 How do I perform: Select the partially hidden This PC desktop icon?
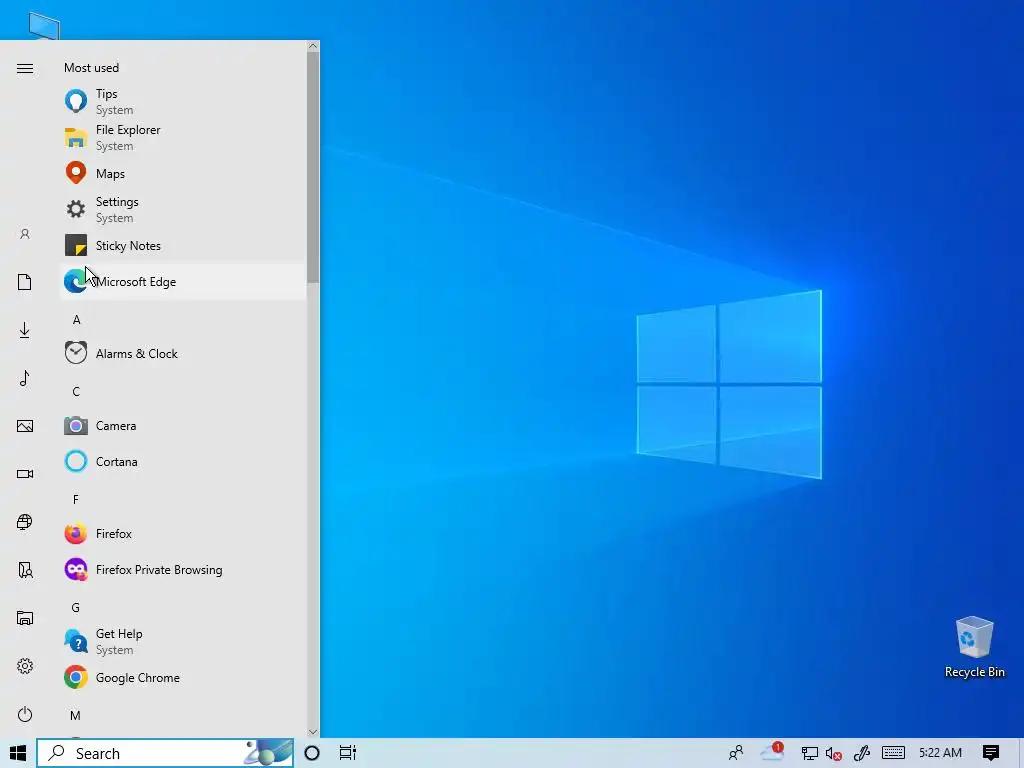44,26
